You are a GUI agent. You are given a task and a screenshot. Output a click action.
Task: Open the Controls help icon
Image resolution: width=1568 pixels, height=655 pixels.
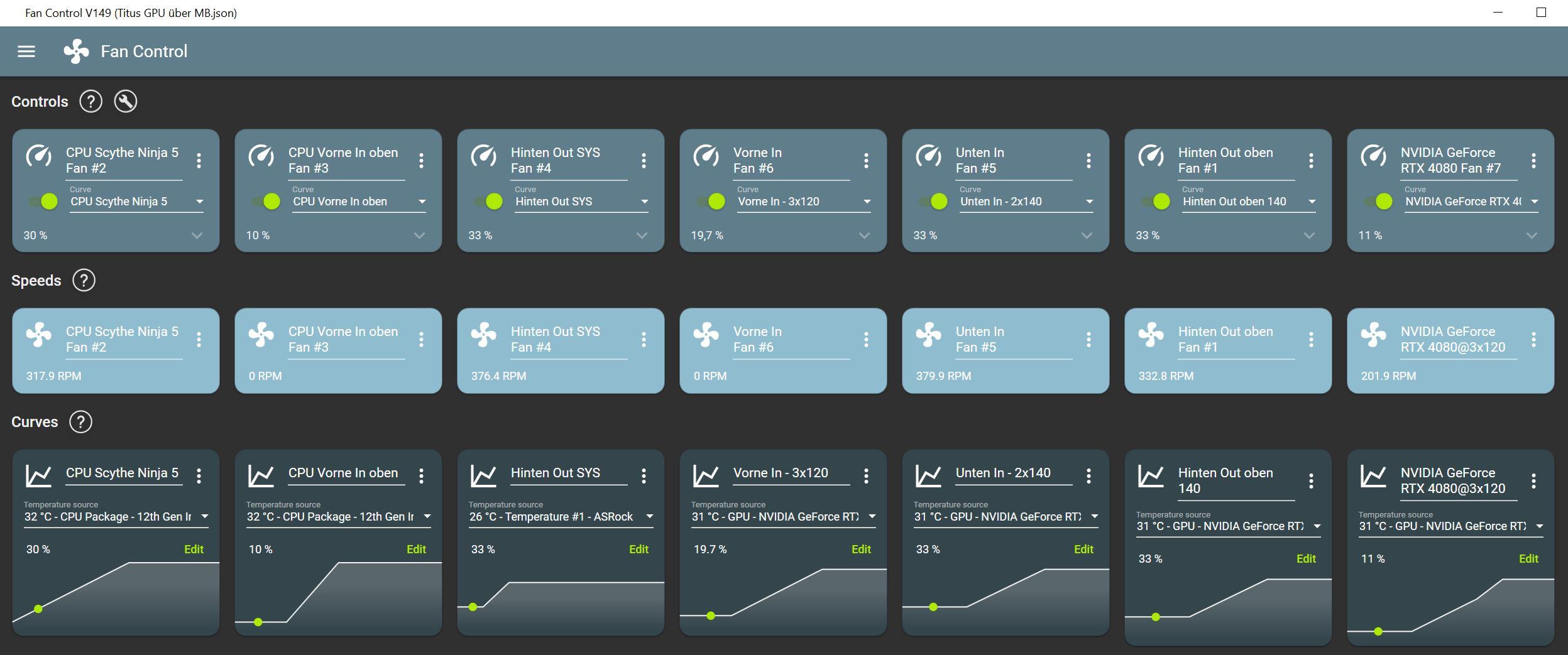pos(91,102)
